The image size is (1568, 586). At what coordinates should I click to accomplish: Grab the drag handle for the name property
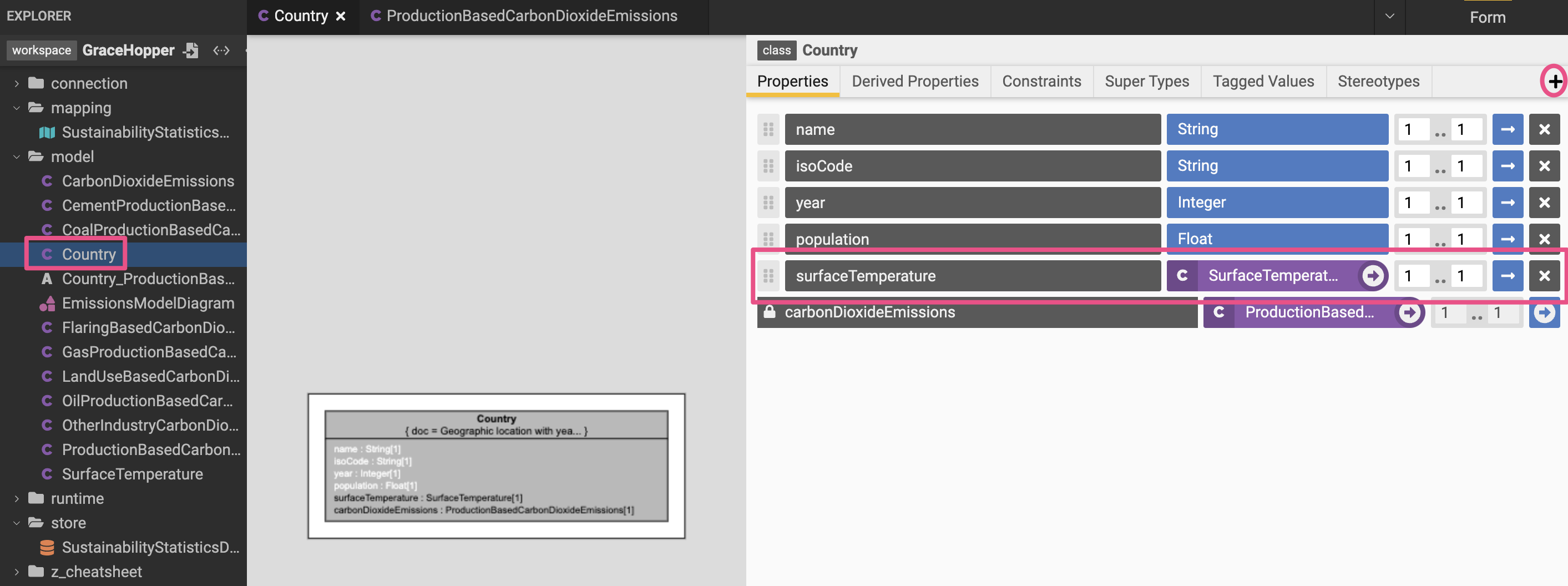pos(768,129)
